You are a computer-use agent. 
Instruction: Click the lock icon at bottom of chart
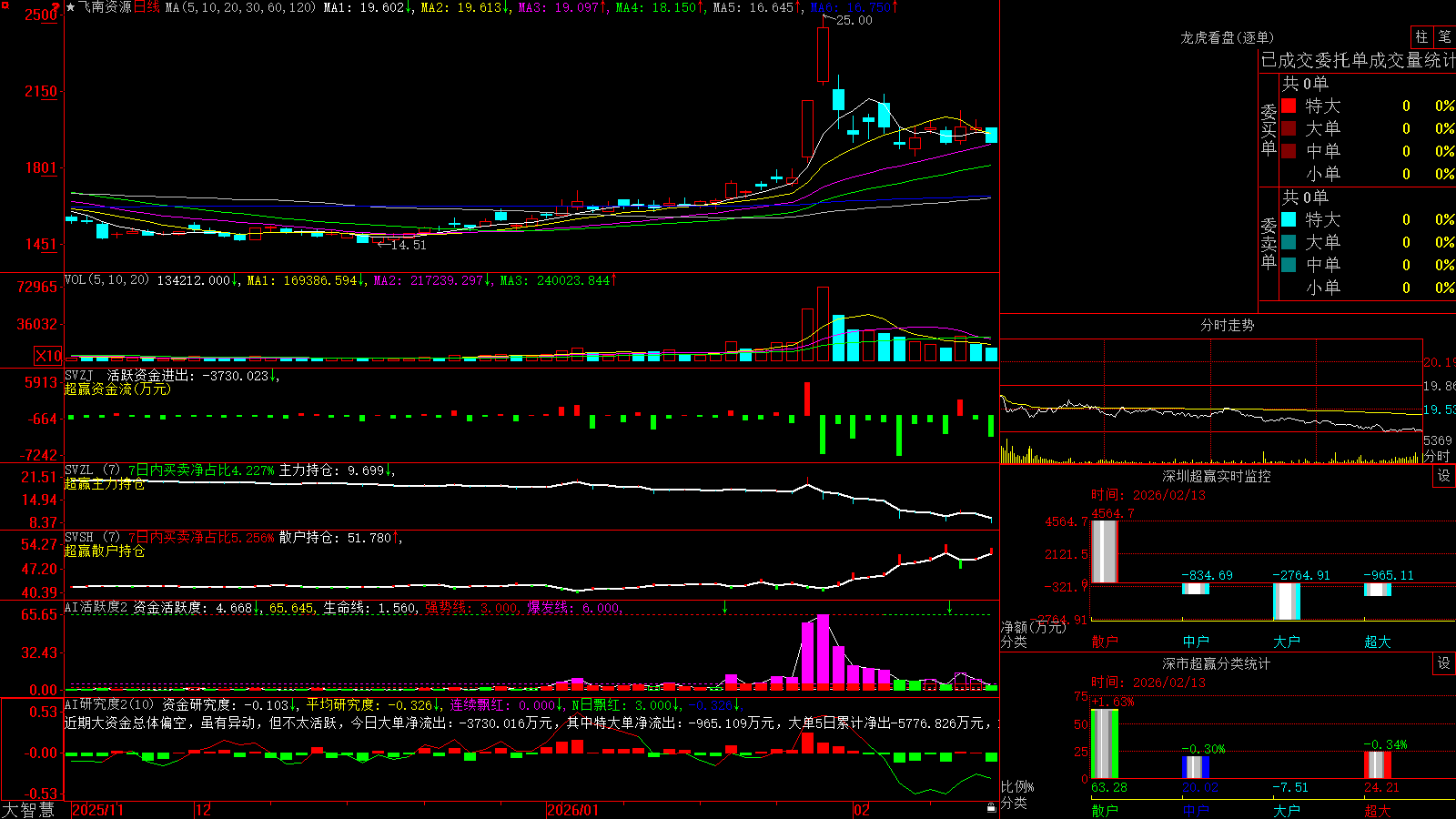[992, 808]
